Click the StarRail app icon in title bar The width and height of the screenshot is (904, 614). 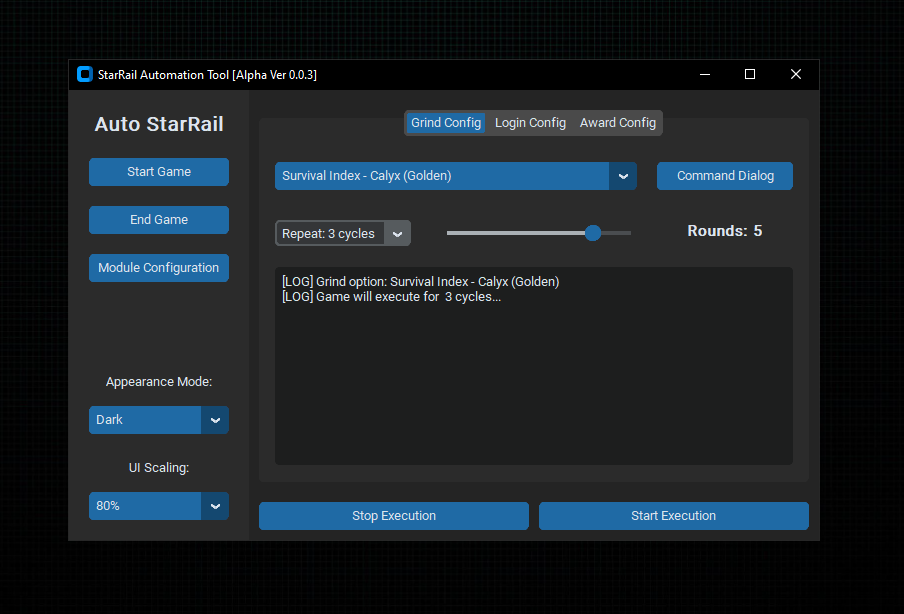coord(85,74)
